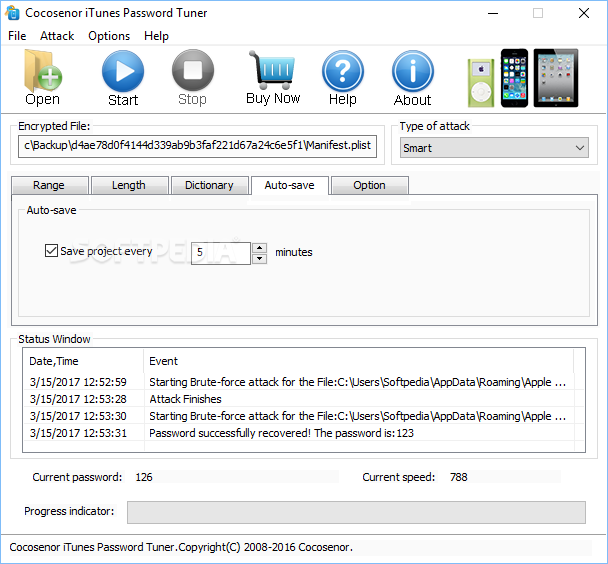Viewport: 608px width, 564px height.
Task: Click the iPad device image
Action: pyautogui.click(x=556, y=78)
